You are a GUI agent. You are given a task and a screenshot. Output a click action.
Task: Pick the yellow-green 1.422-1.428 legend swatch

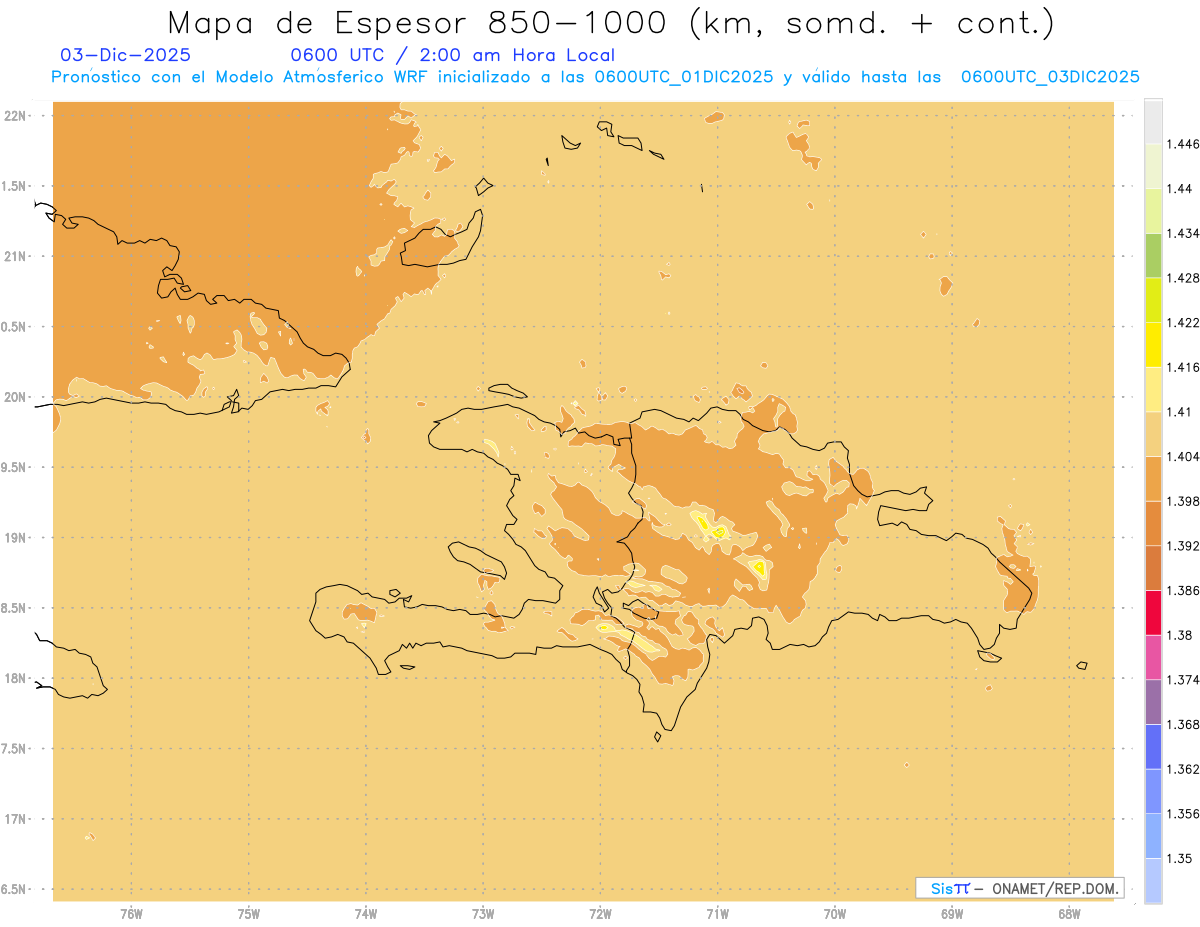click(x=1153, y=300)
